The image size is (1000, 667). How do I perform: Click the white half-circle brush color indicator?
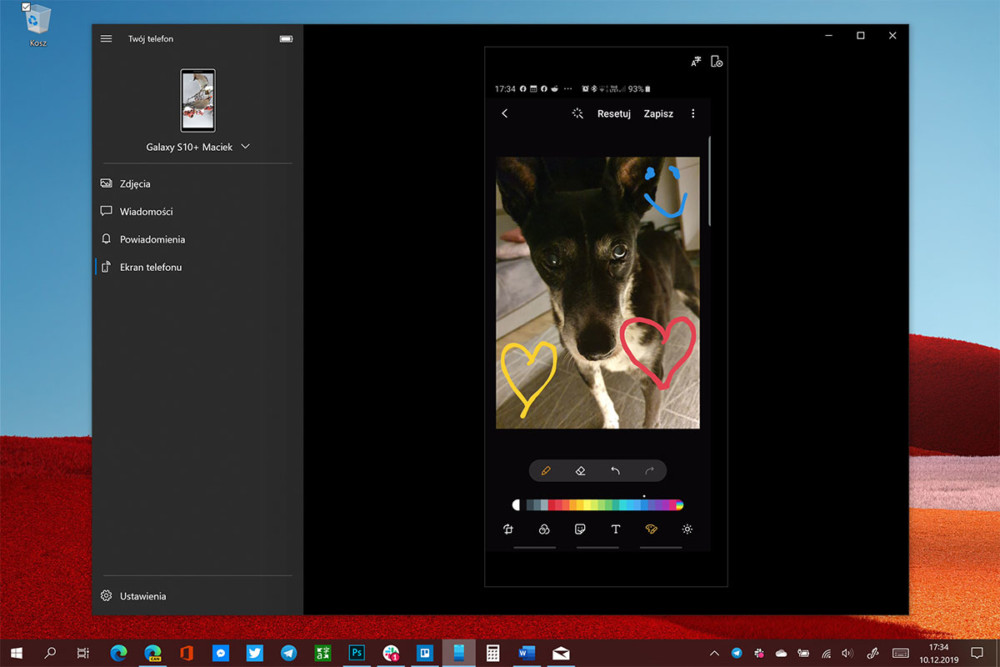(x=516, y=505)
